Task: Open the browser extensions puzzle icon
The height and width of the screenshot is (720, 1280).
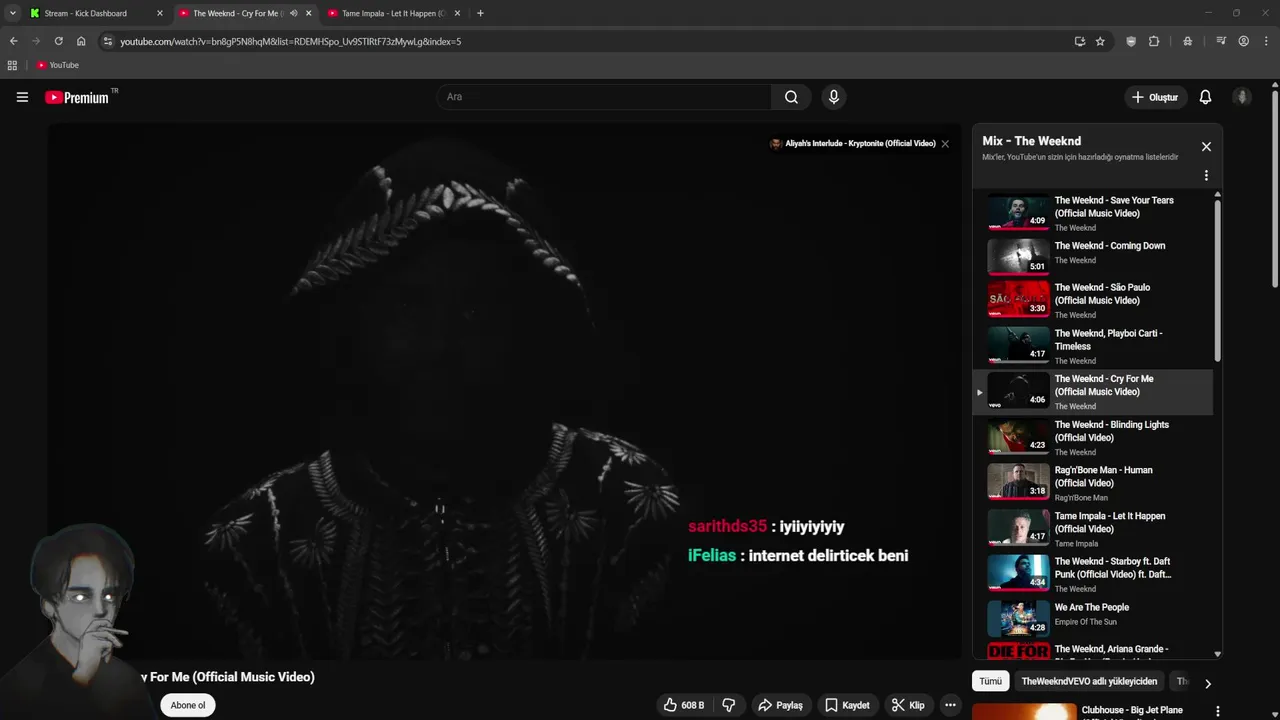Action: [x=1154, y=41]
